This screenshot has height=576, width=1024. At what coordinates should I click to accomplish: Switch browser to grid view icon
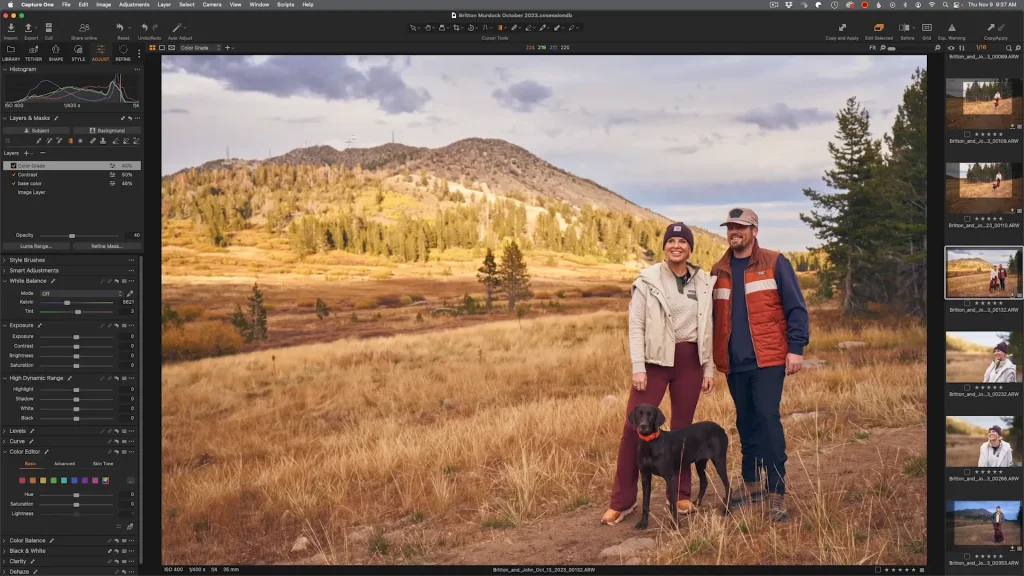coord(153,48)
